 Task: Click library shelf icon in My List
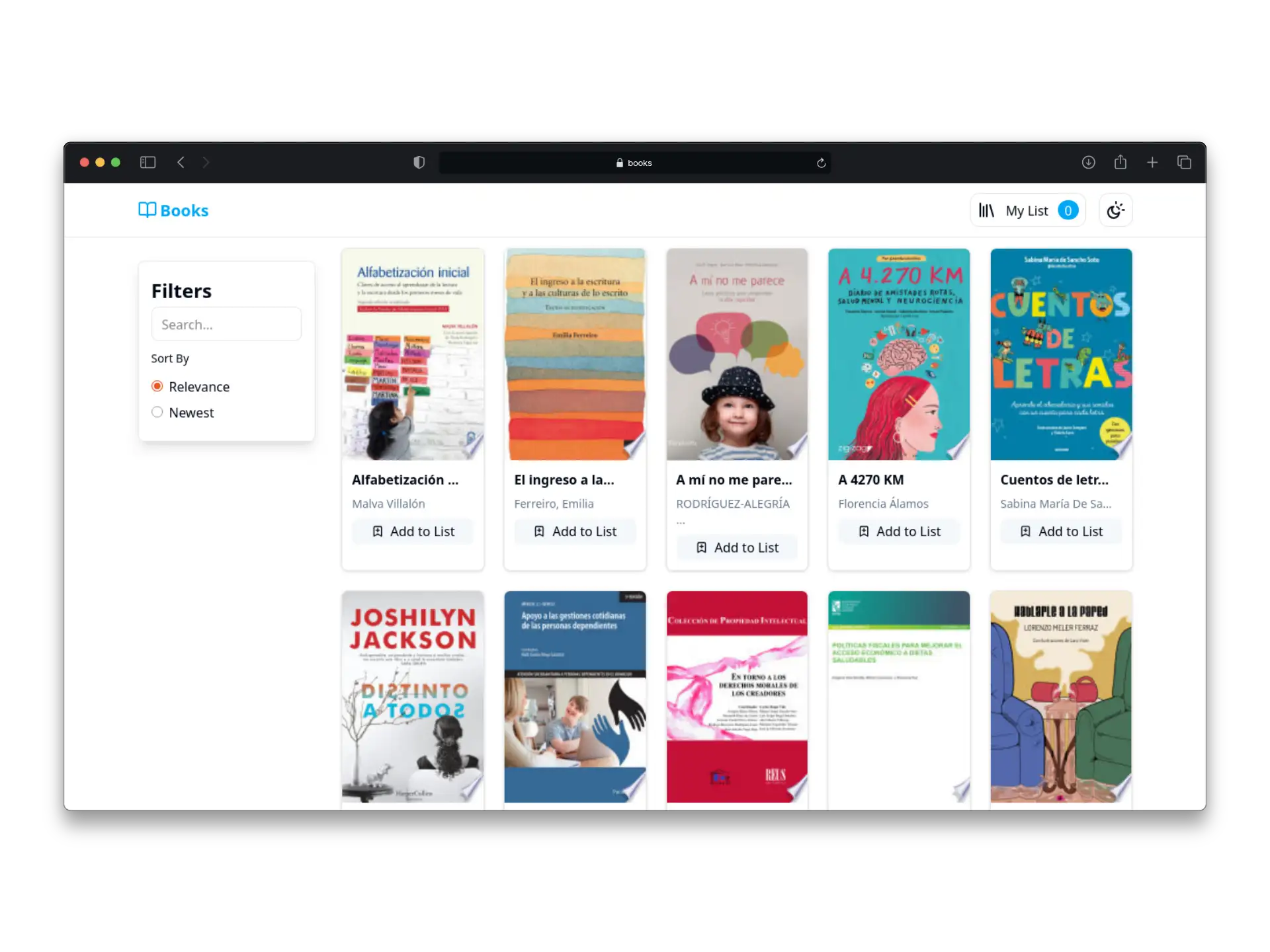pos(986,210)
